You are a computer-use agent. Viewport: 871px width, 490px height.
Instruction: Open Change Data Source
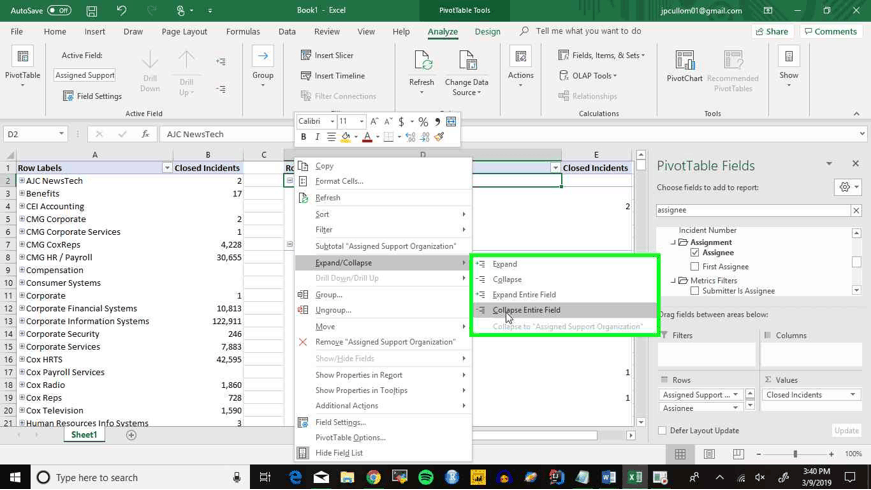pos(467,72)
